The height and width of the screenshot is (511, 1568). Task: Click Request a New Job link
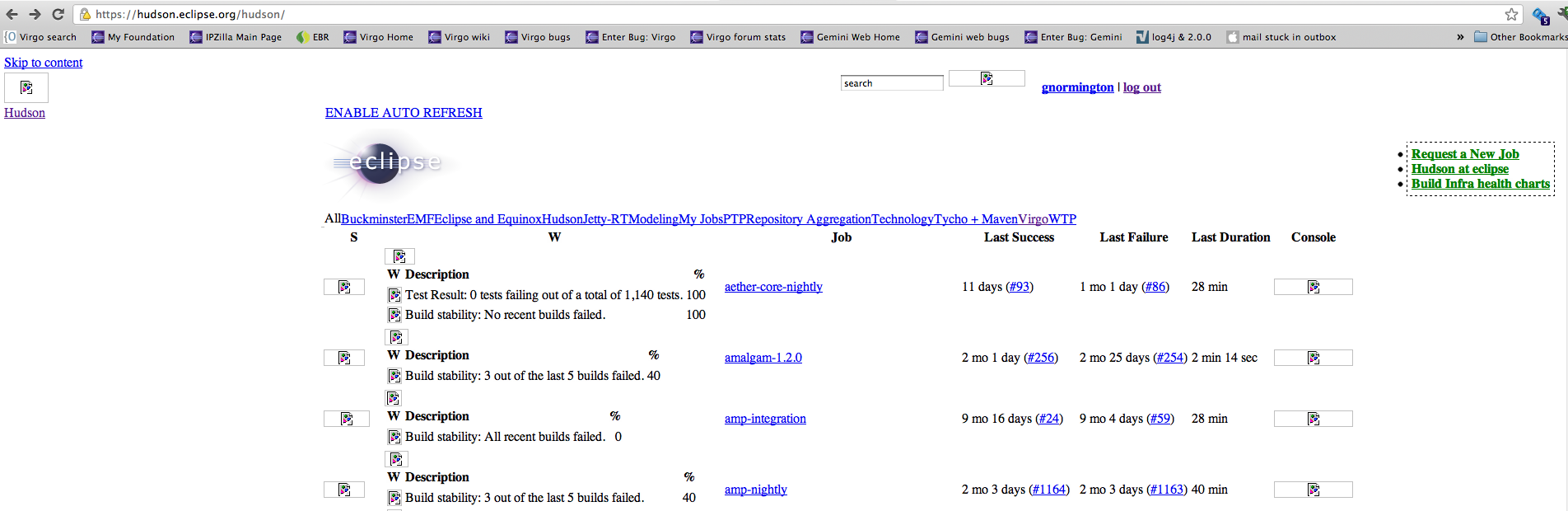tap(1465, 154)
